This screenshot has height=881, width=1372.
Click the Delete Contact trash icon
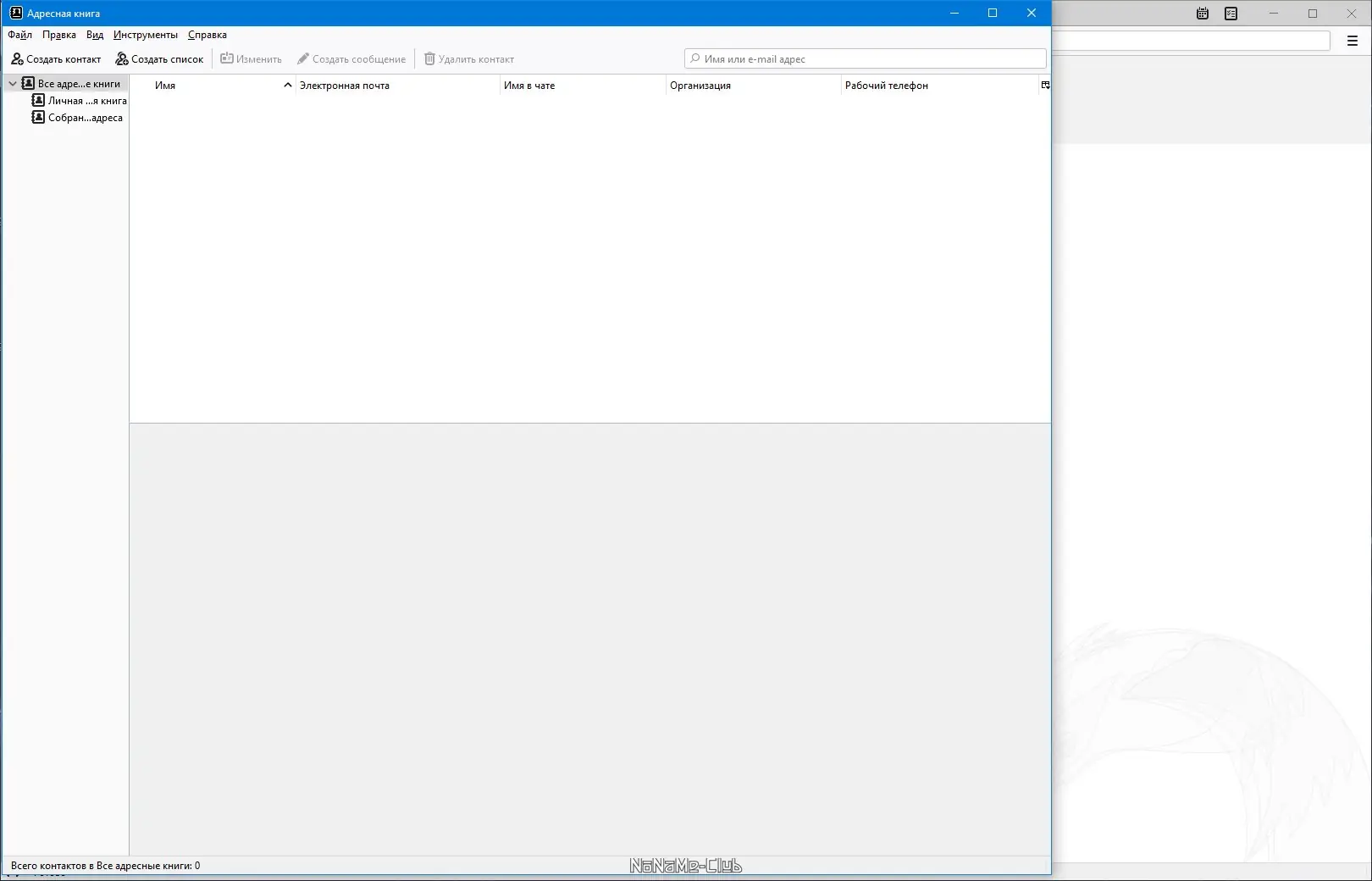(x=429, y=58)
